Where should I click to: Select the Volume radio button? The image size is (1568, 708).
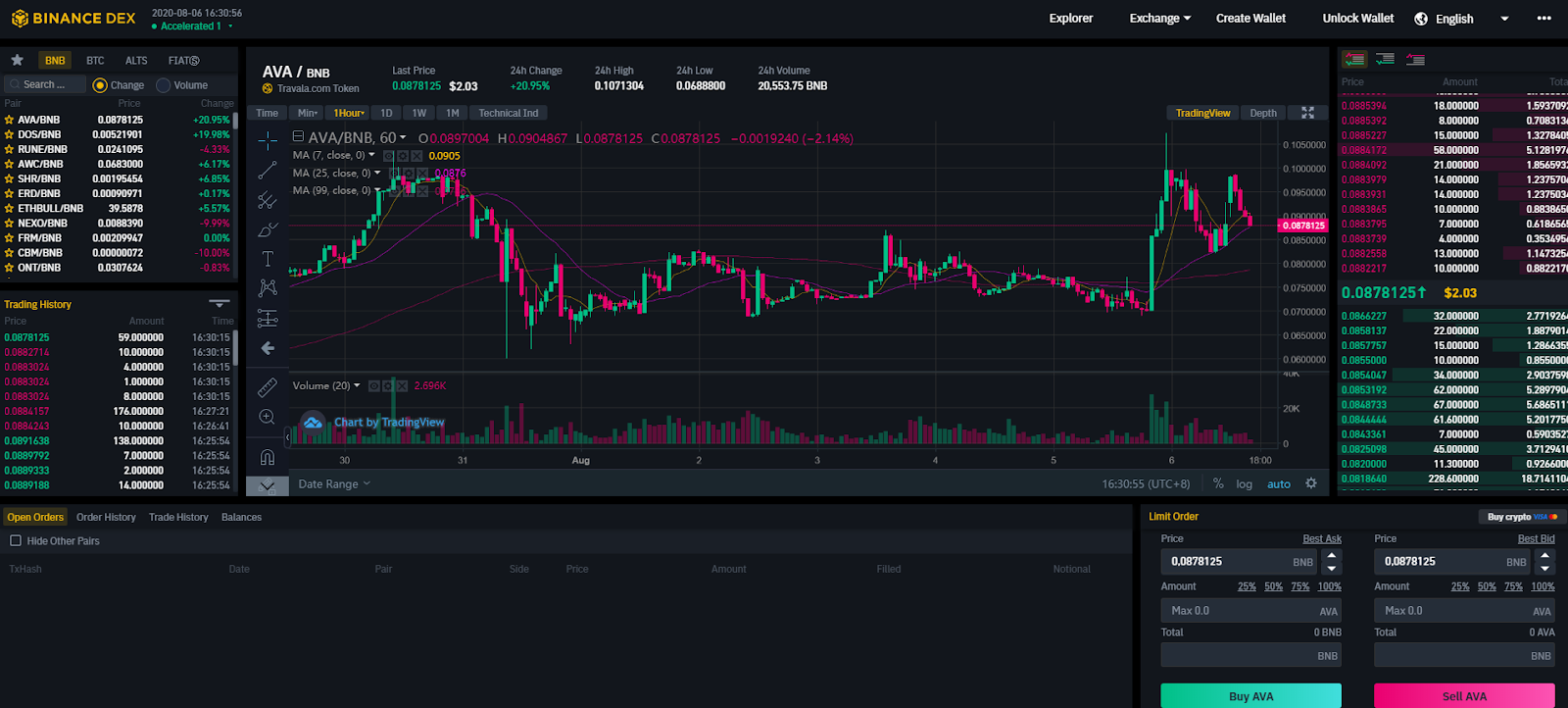coord(163,85)
